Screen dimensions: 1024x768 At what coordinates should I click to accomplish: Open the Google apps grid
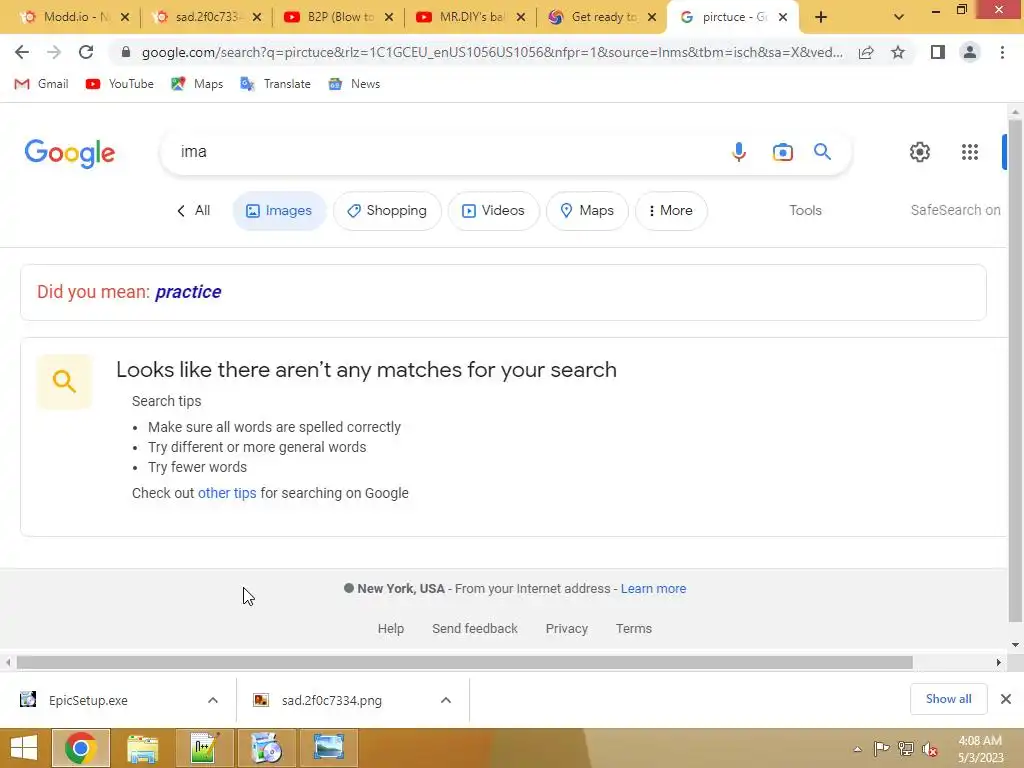(970, 152)
